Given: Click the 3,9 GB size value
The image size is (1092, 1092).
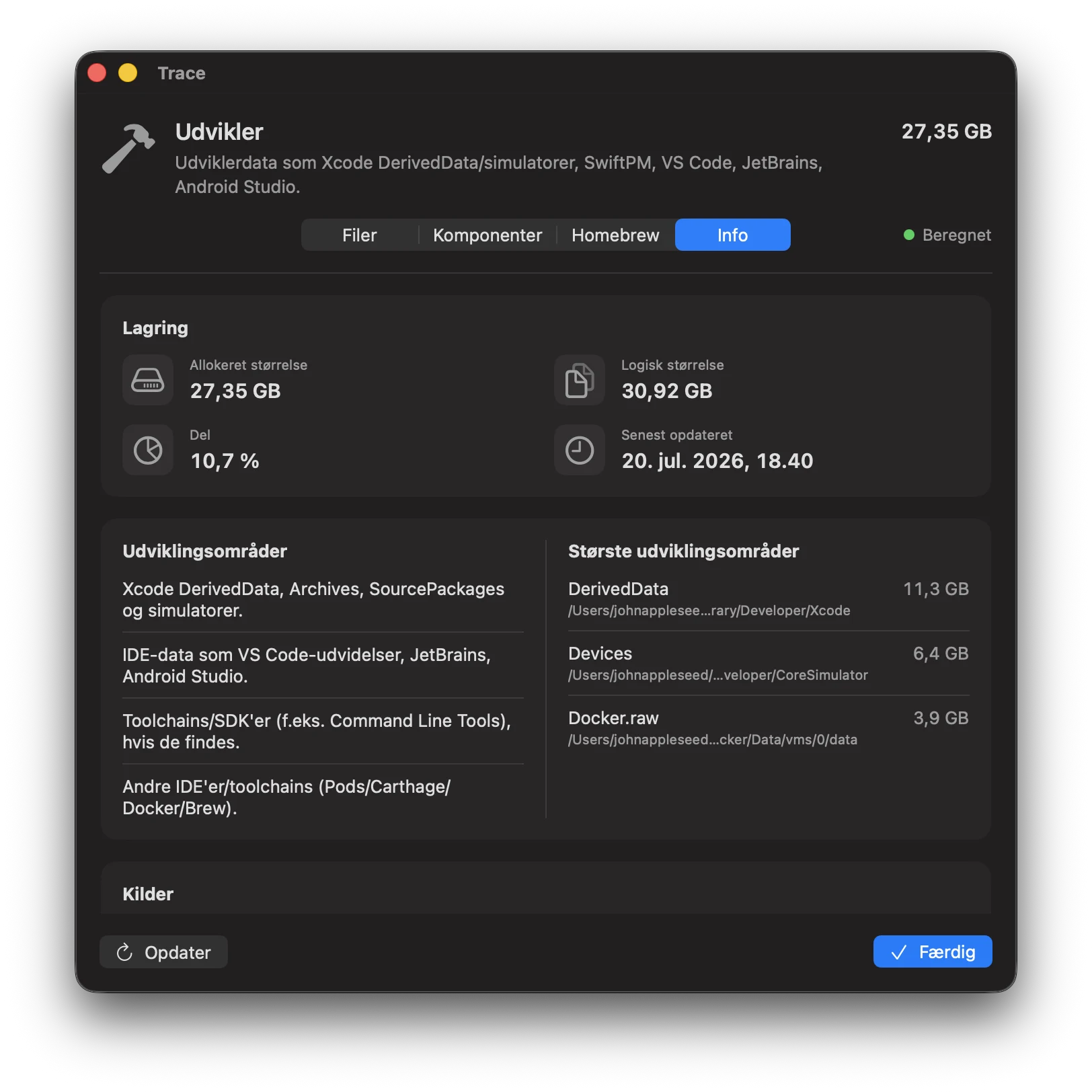Looking at the screenshot, I should [941, 718].
